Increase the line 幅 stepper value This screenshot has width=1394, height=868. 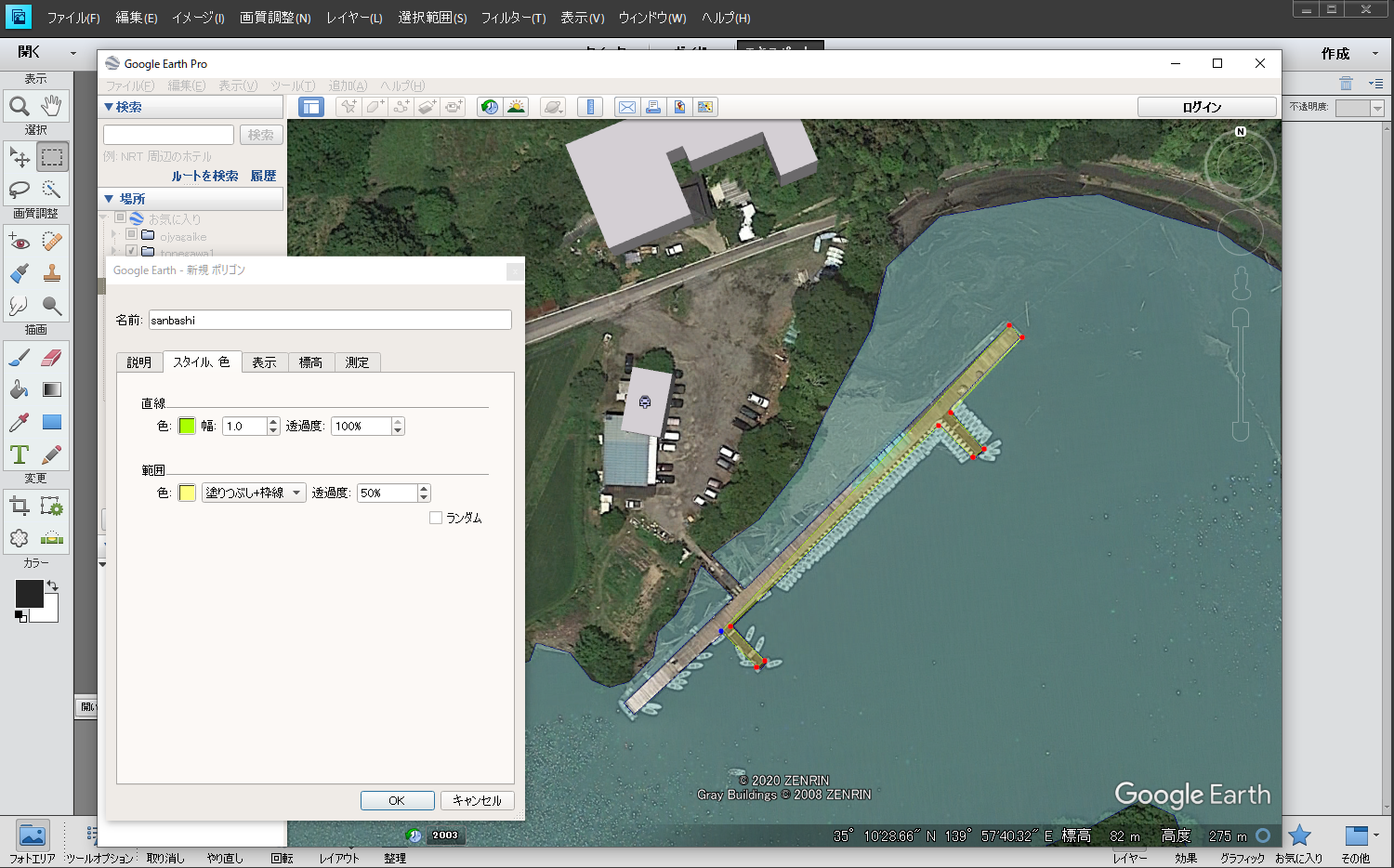(x=273, y=422)
